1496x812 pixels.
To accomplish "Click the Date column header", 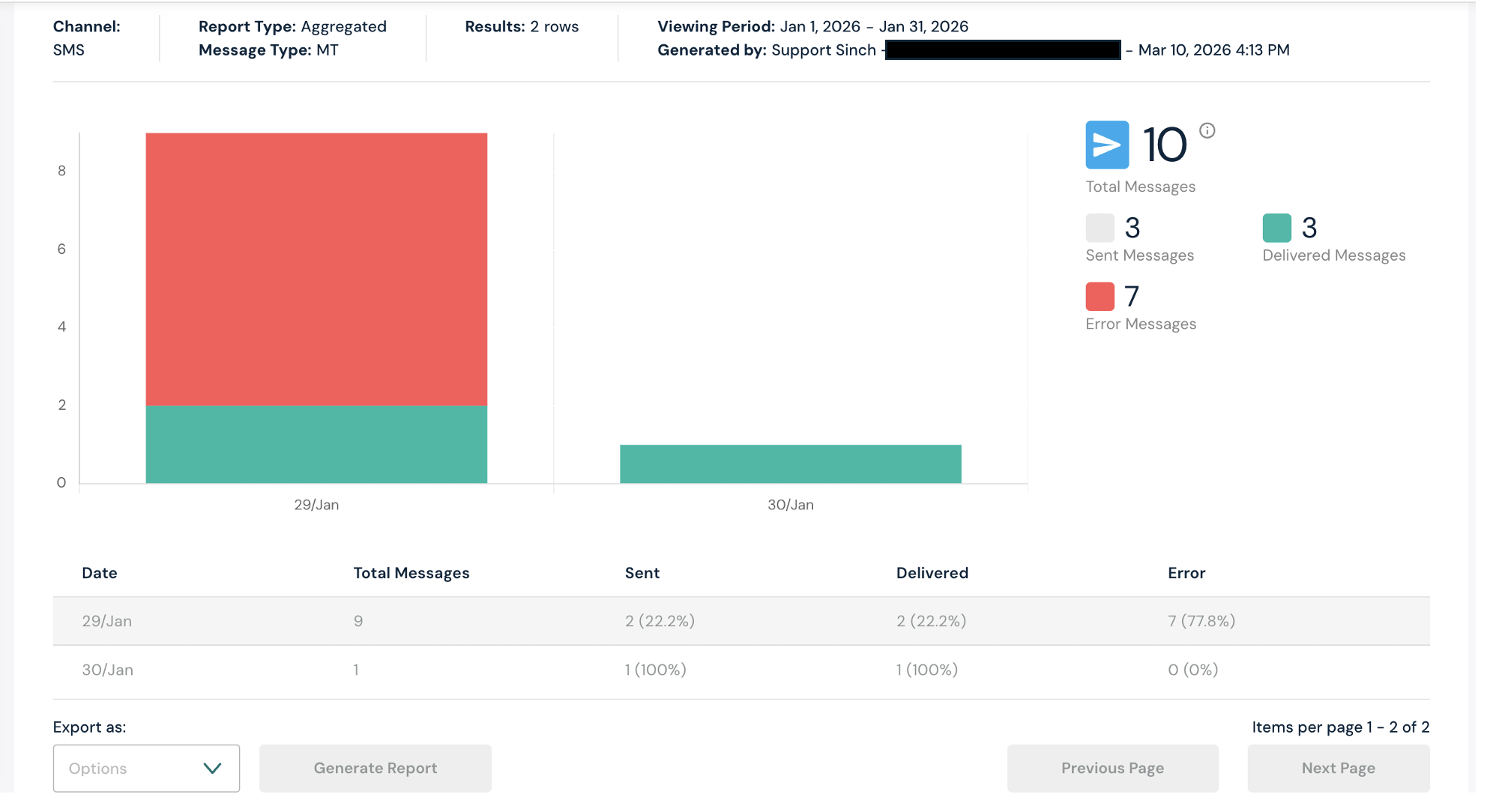I will click(x=99, y=573).
